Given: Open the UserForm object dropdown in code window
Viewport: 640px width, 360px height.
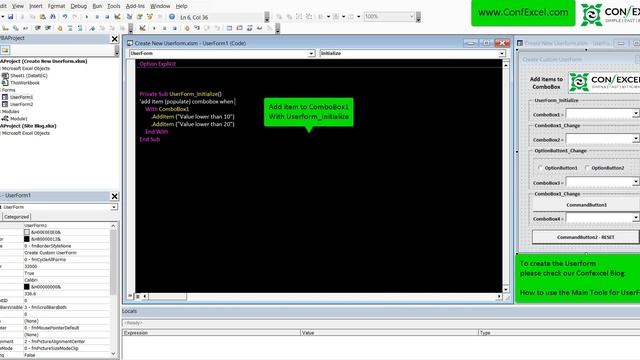Looking at the screenshot, I should [x=311, y=53].
